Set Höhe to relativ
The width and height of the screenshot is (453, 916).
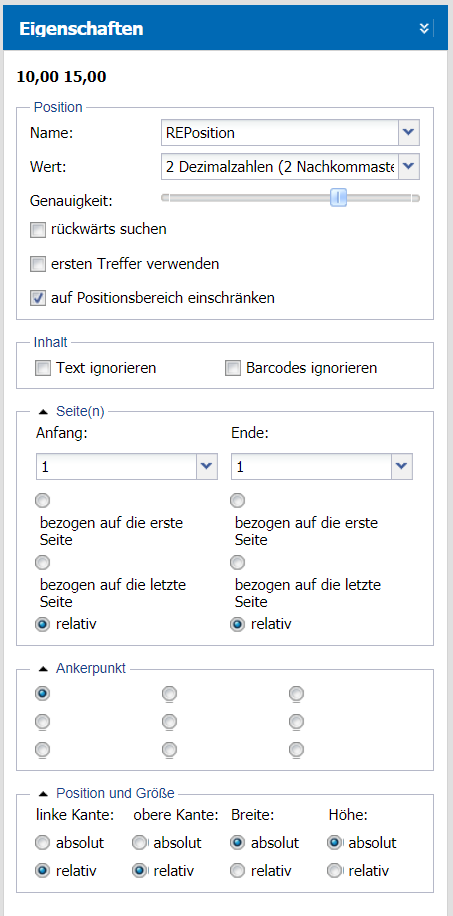335,871
